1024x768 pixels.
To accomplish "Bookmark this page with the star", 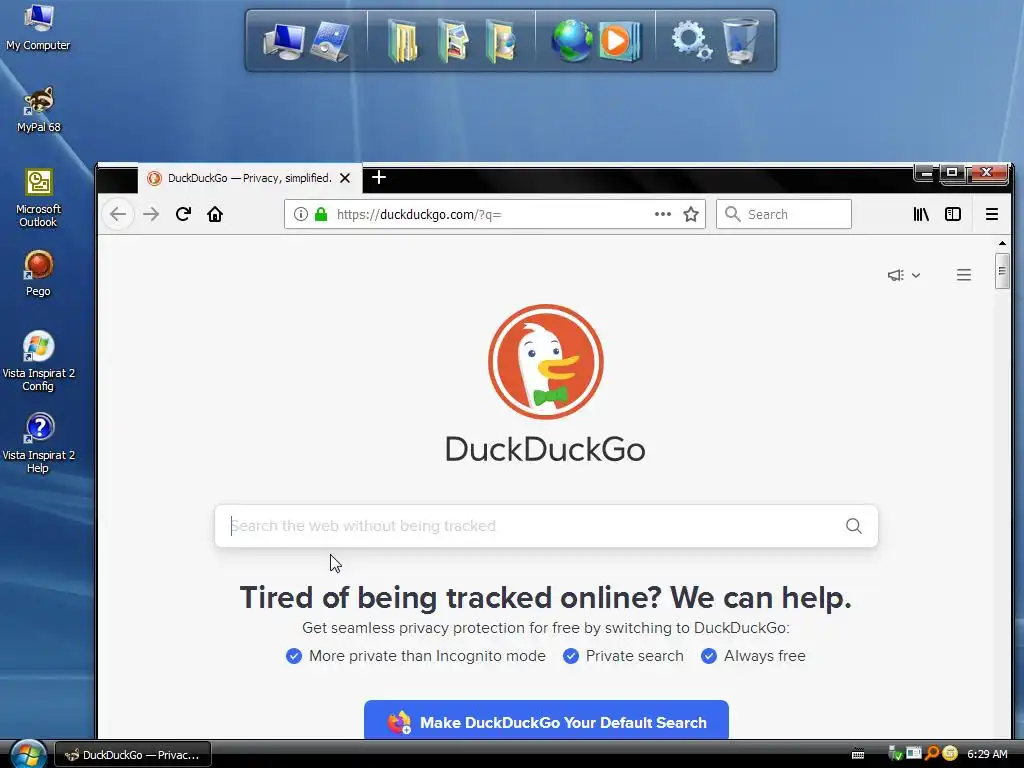I will (x=691, y=214).
